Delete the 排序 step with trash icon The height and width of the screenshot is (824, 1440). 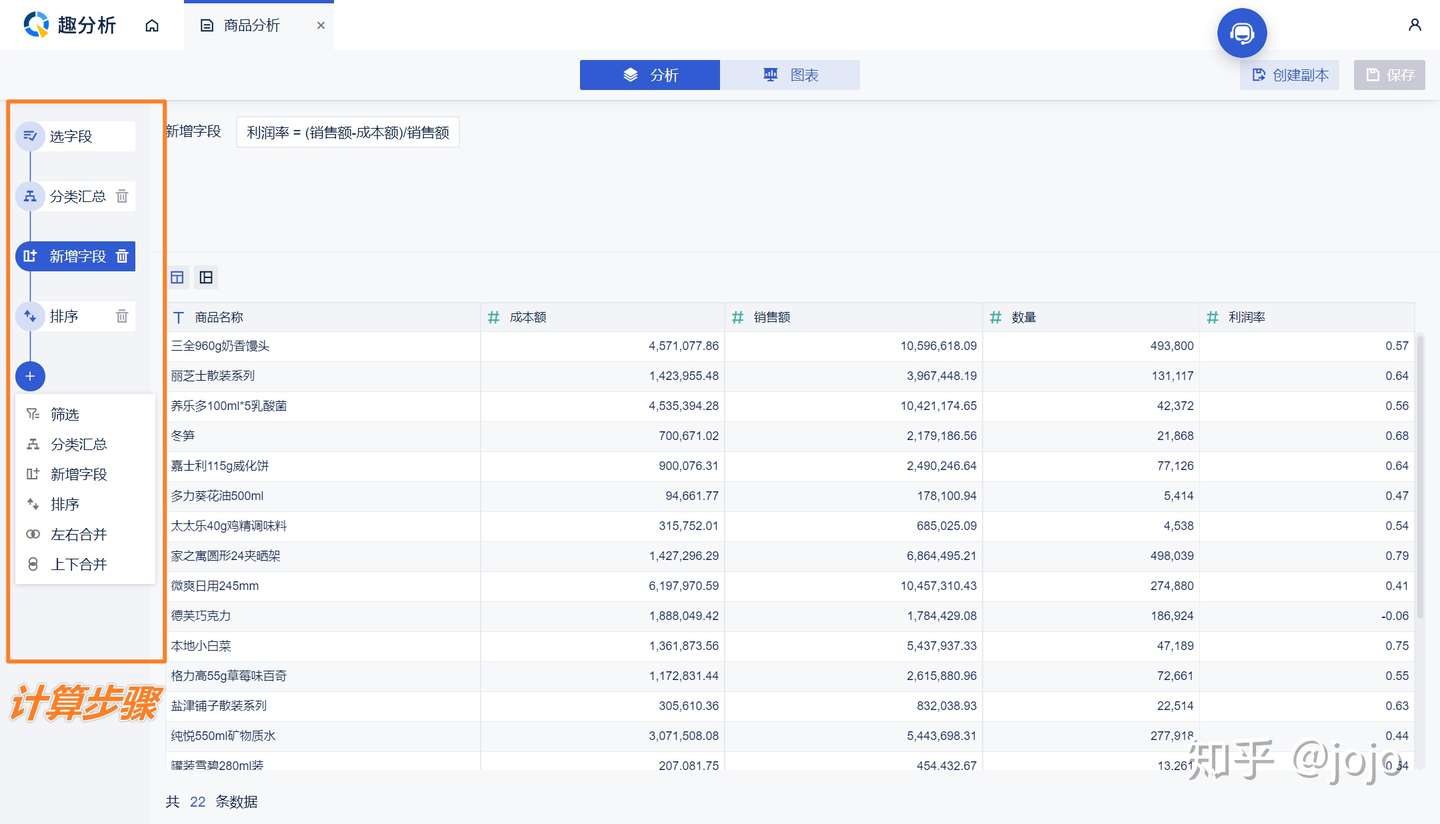(122, 316)
